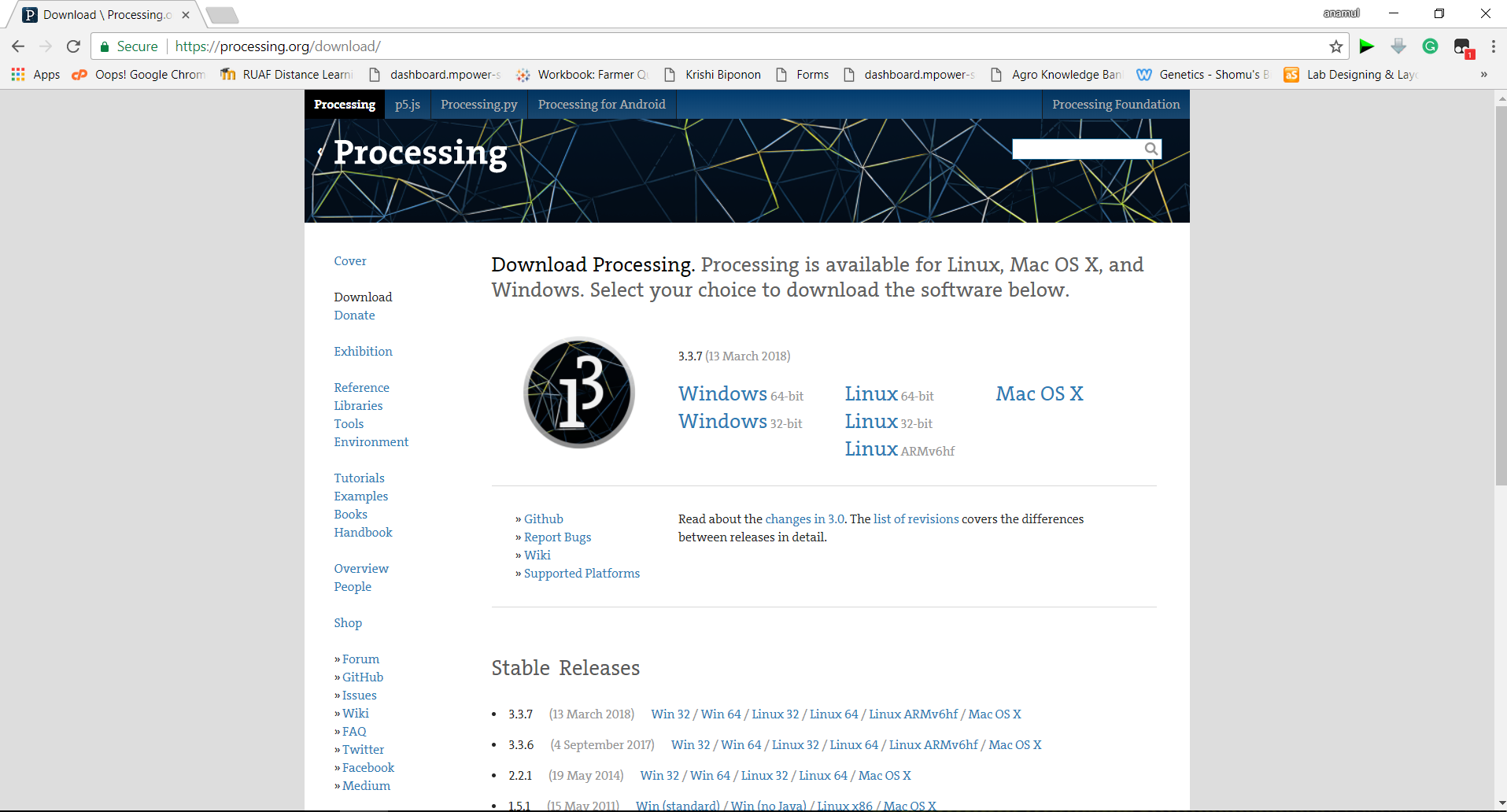Switch to the Processing.py navigation tab

(479, 104)
